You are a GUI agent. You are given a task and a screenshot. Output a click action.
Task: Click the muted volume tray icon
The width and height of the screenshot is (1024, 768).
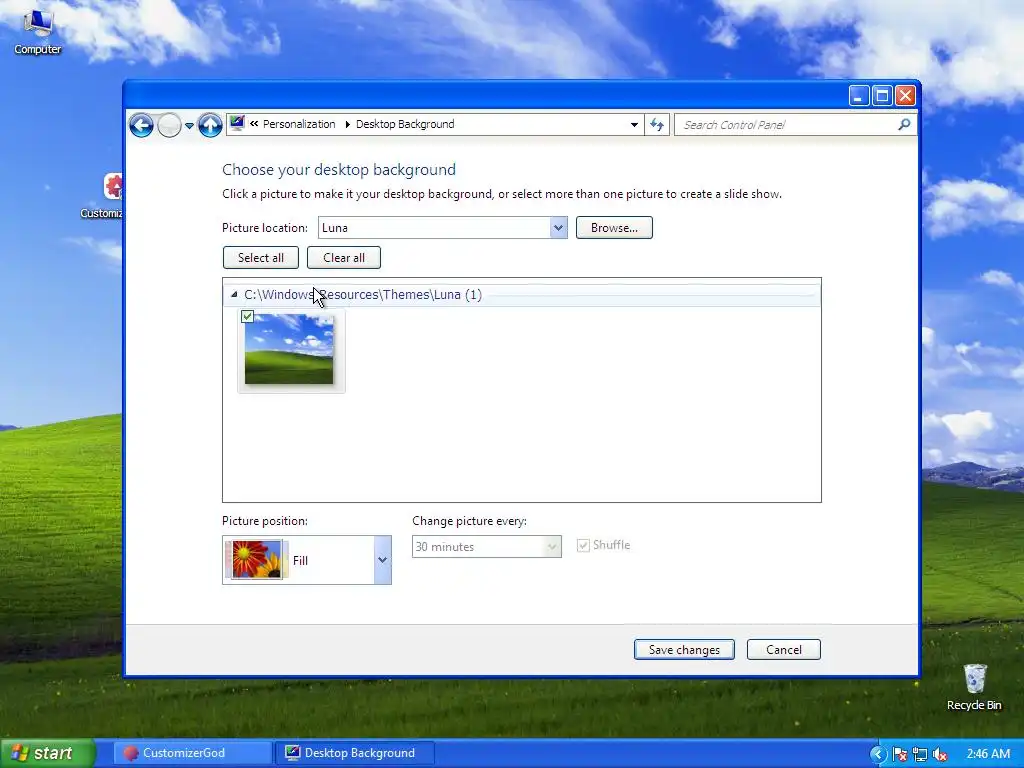click(x=940, y=754)
